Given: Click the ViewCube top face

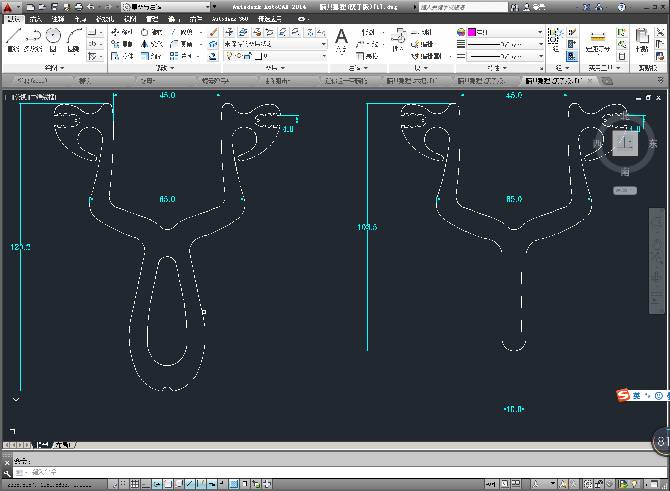Looking at the screenshot, I should (x=625, y=143).
